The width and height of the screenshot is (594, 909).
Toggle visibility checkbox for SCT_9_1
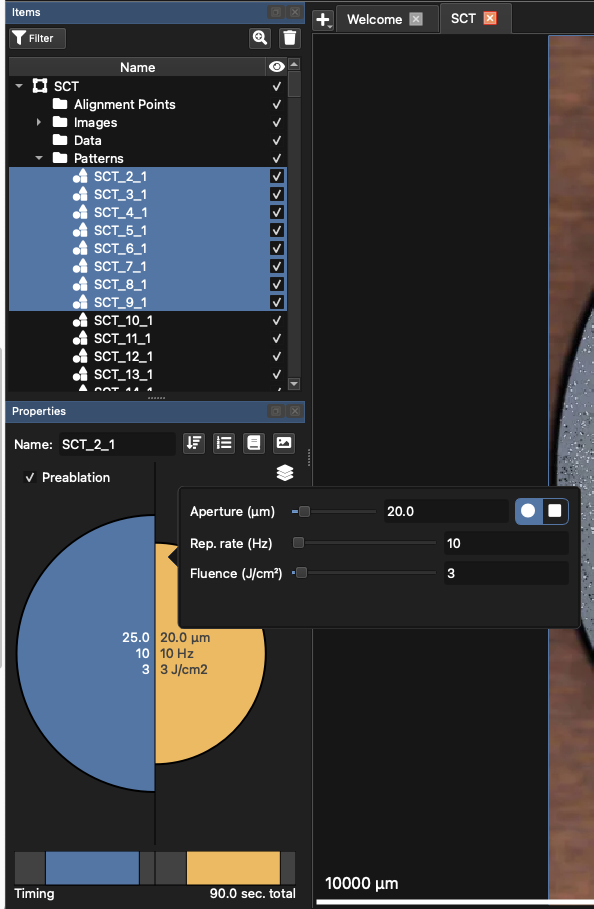point(277,302)
